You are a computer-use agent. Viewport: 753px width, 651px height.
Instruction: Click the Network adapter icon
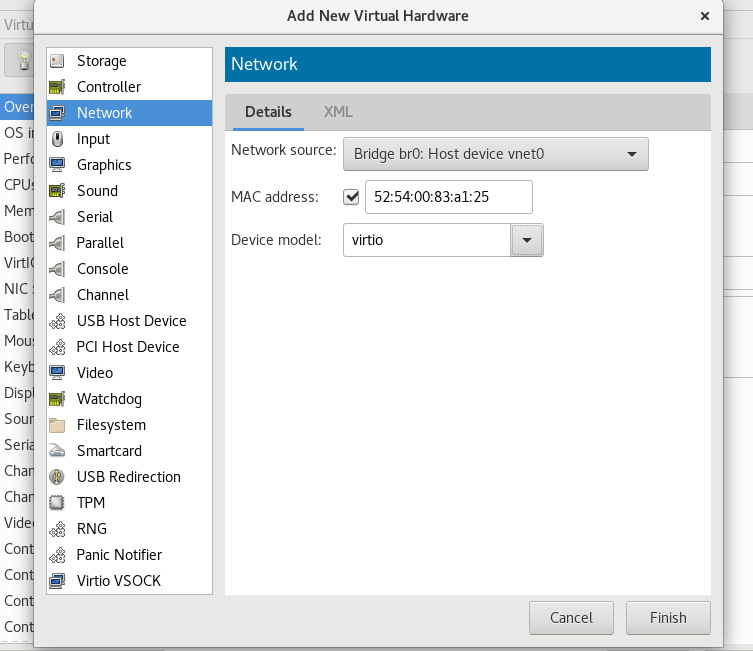57,113
